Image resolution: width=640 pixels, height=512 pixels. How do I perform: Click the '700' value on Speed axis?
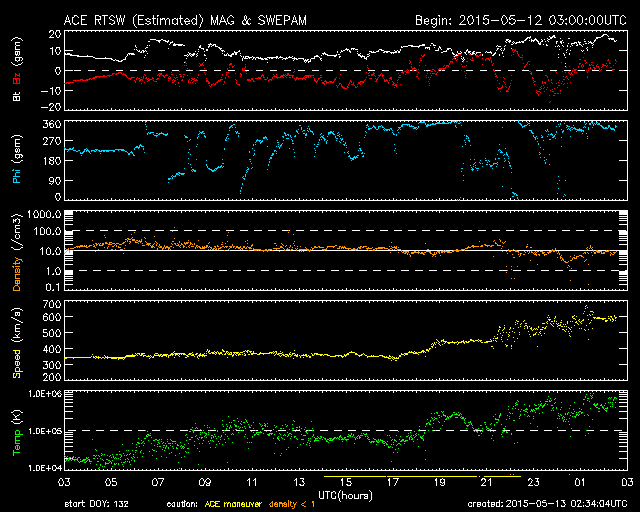click(52, 304)
